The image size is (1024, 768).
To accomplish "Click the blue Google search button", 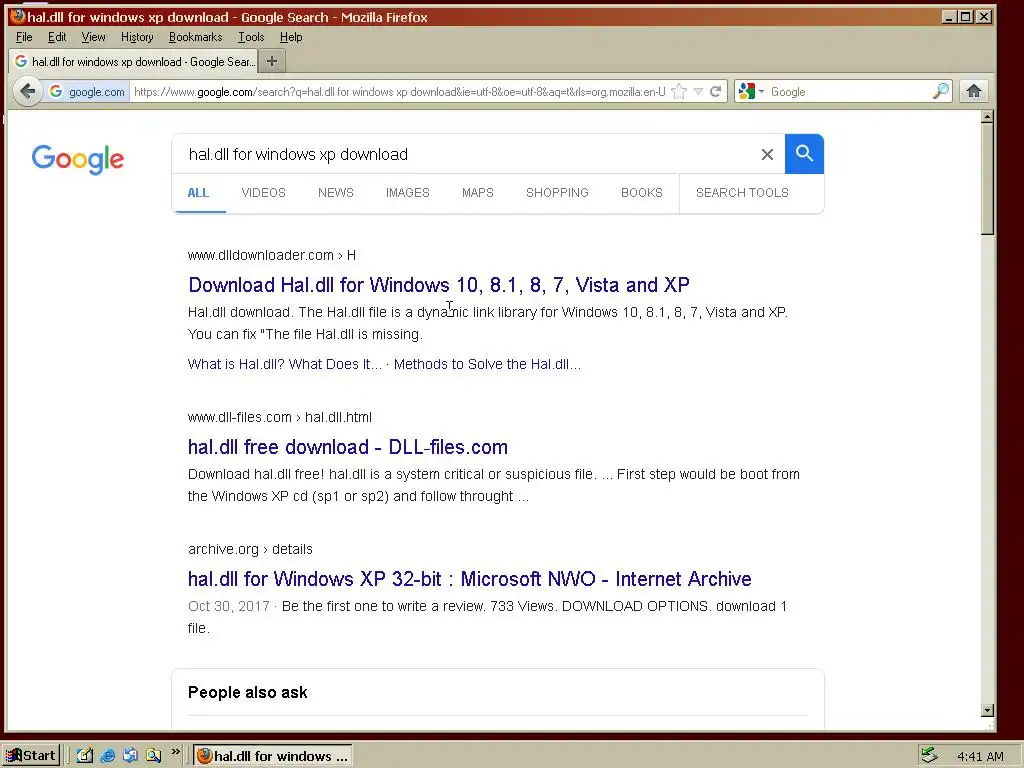I will [804, 154].
